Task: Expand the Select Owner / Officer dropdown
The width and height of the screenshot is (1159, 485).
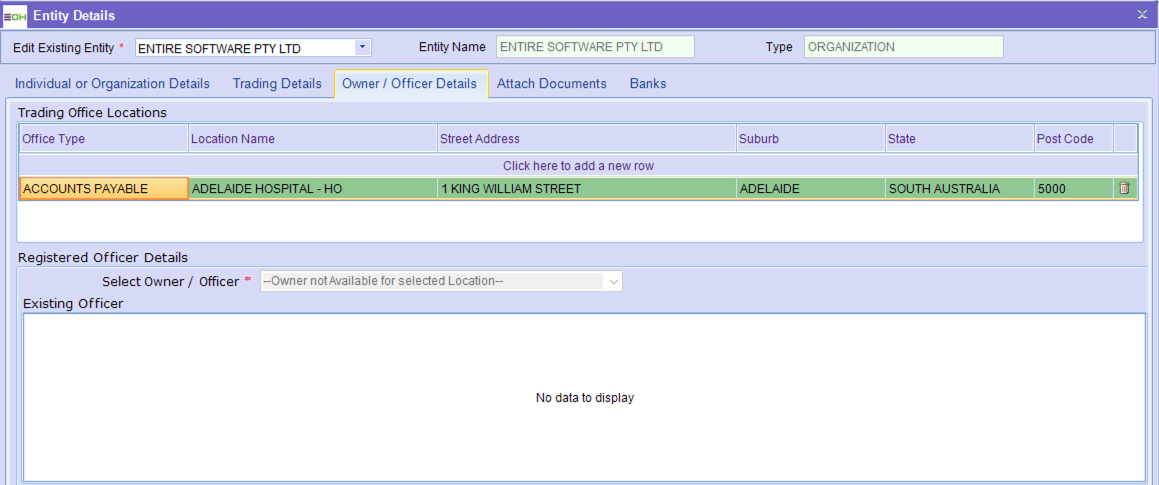Action: point(612,281)
